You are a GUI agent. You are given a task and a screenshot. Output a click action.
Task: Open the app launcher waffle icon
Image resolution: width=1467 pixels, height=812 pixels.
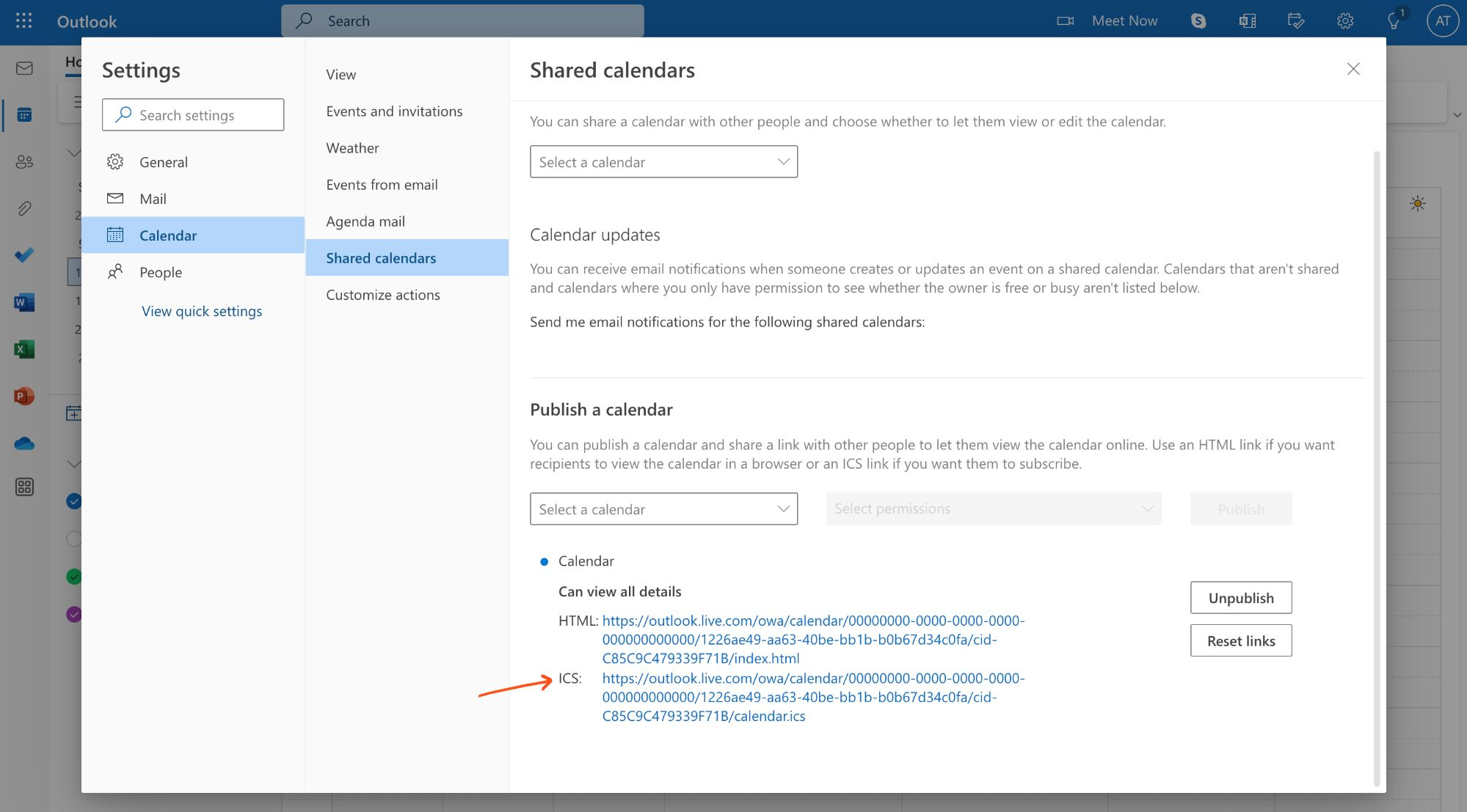click(23, 21)
